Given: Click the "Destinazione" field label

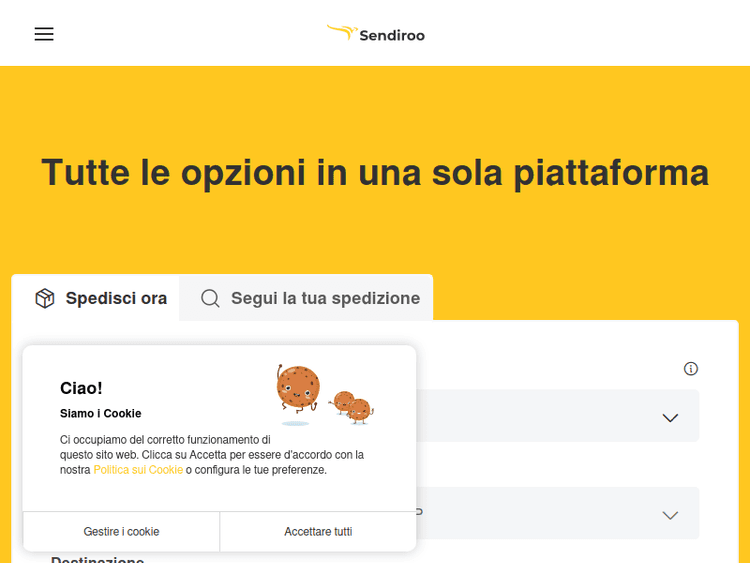Looking at the screenshot, I should coord(97,559).
